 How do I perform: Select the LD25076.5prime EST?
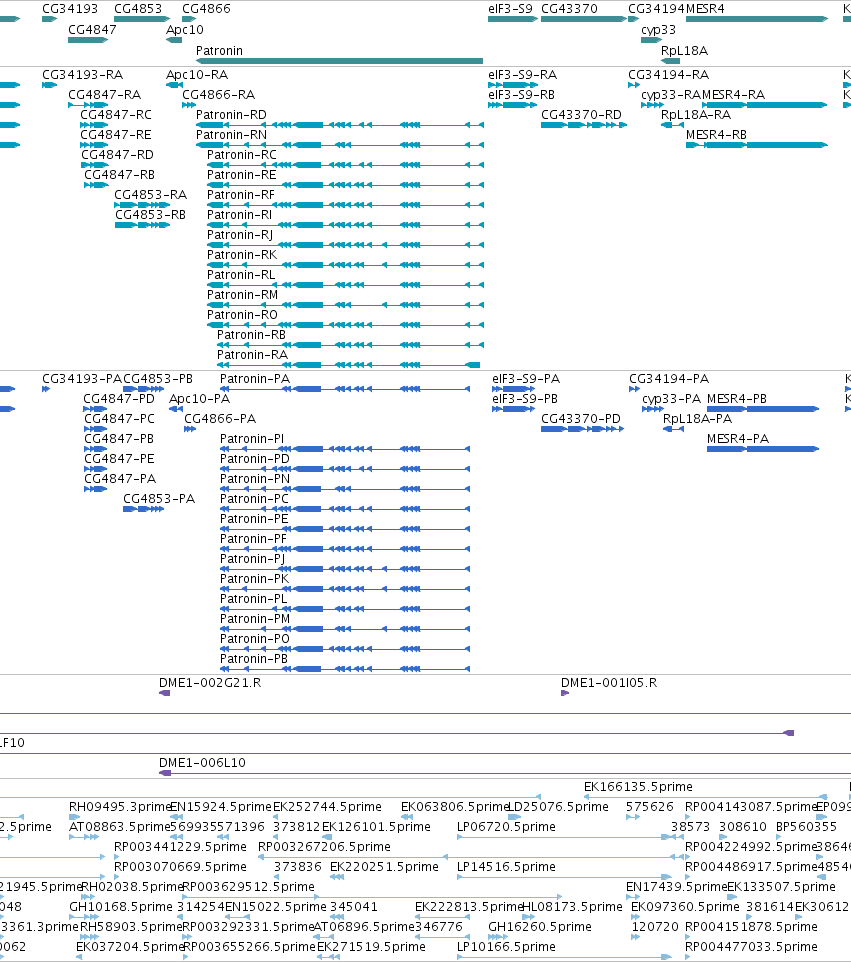click(x=515, y=817)
